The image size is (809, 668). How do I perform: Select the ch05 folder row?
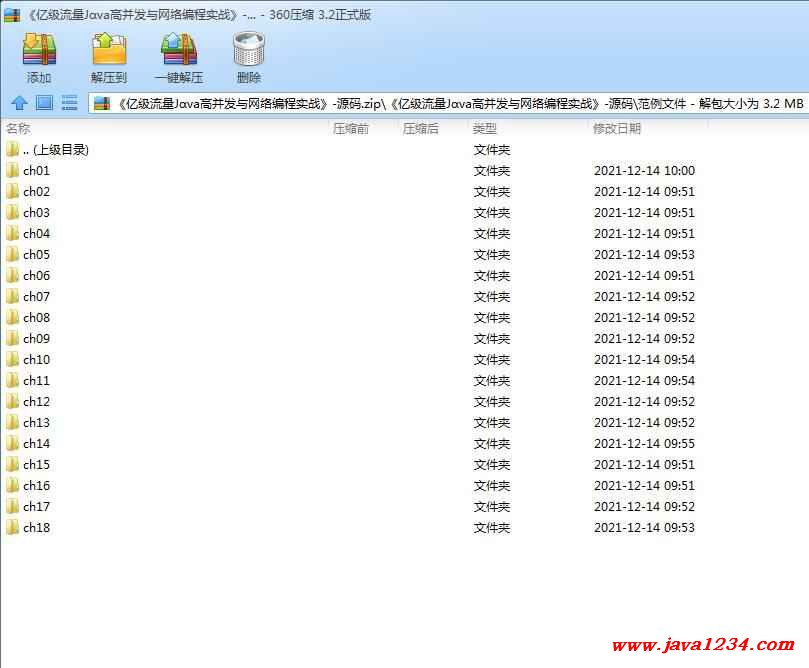36,255
